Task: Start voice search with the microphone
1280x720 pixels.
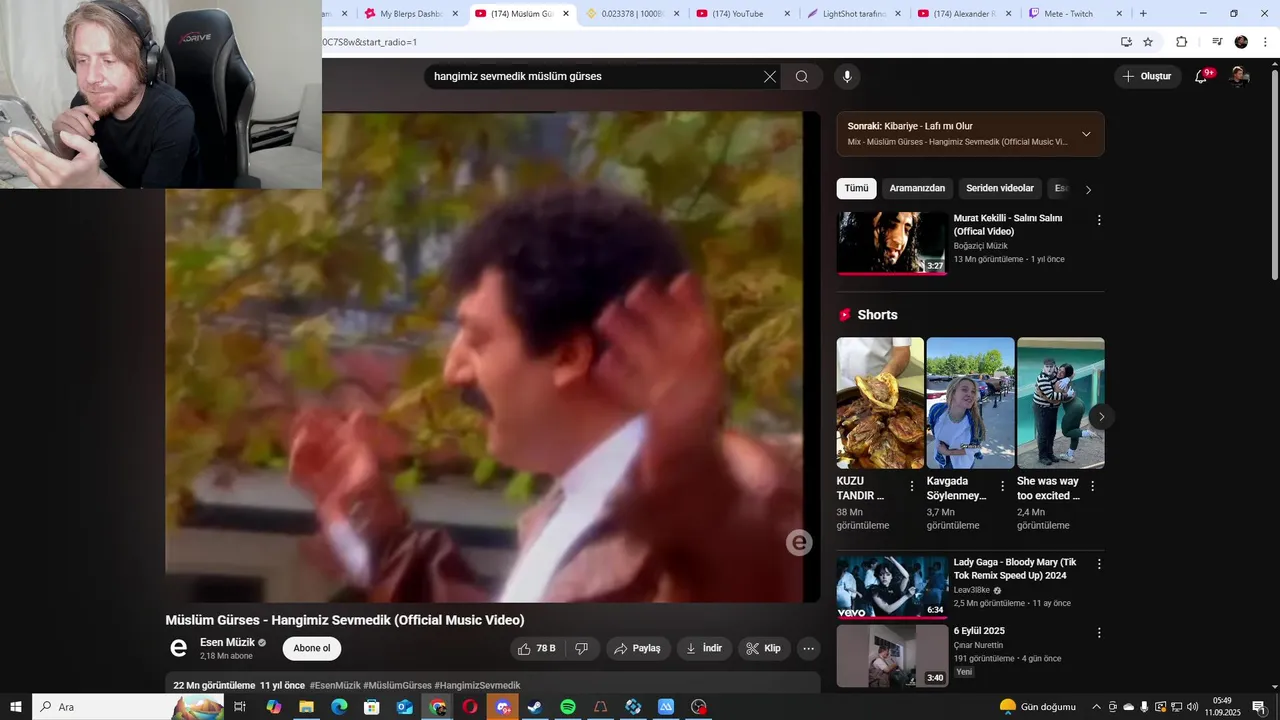Action: tap(847, 76)
